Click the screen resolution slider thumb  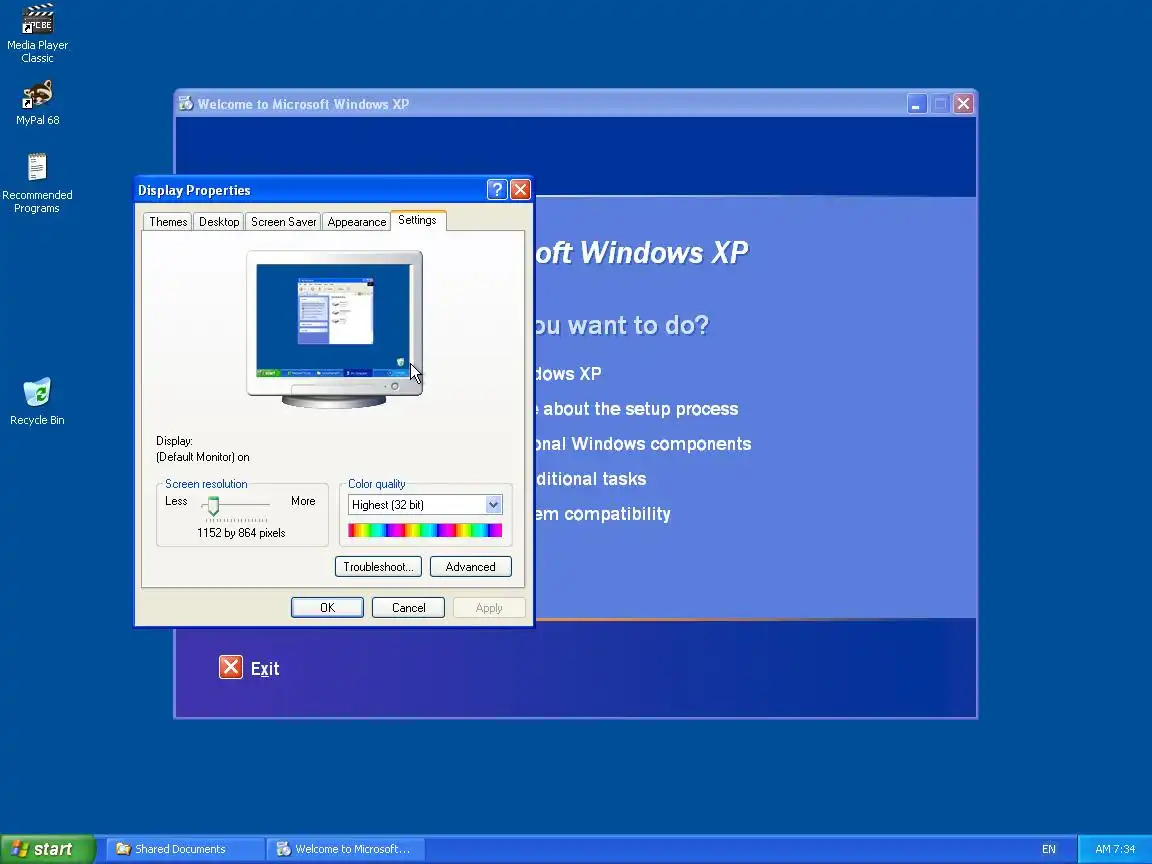(213, 505)
